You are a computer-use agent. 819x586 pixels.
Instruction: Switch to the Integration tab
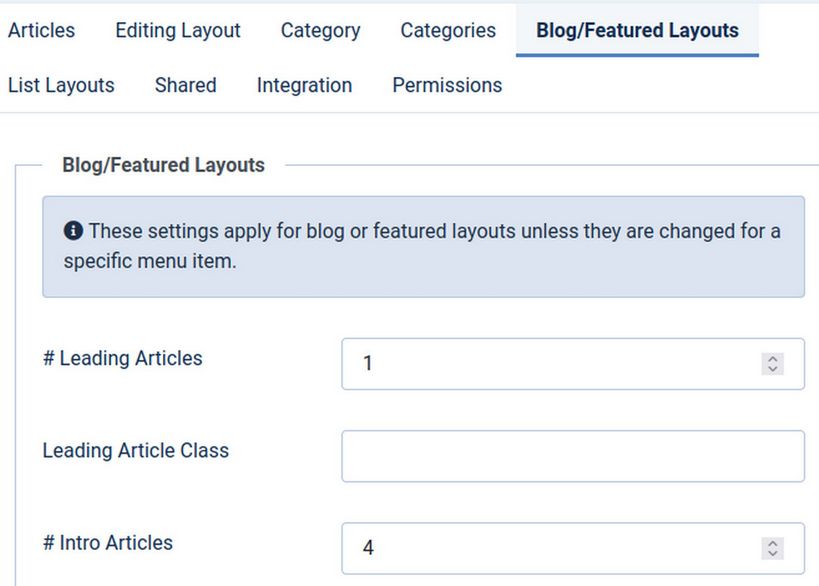tap(304, 85)
